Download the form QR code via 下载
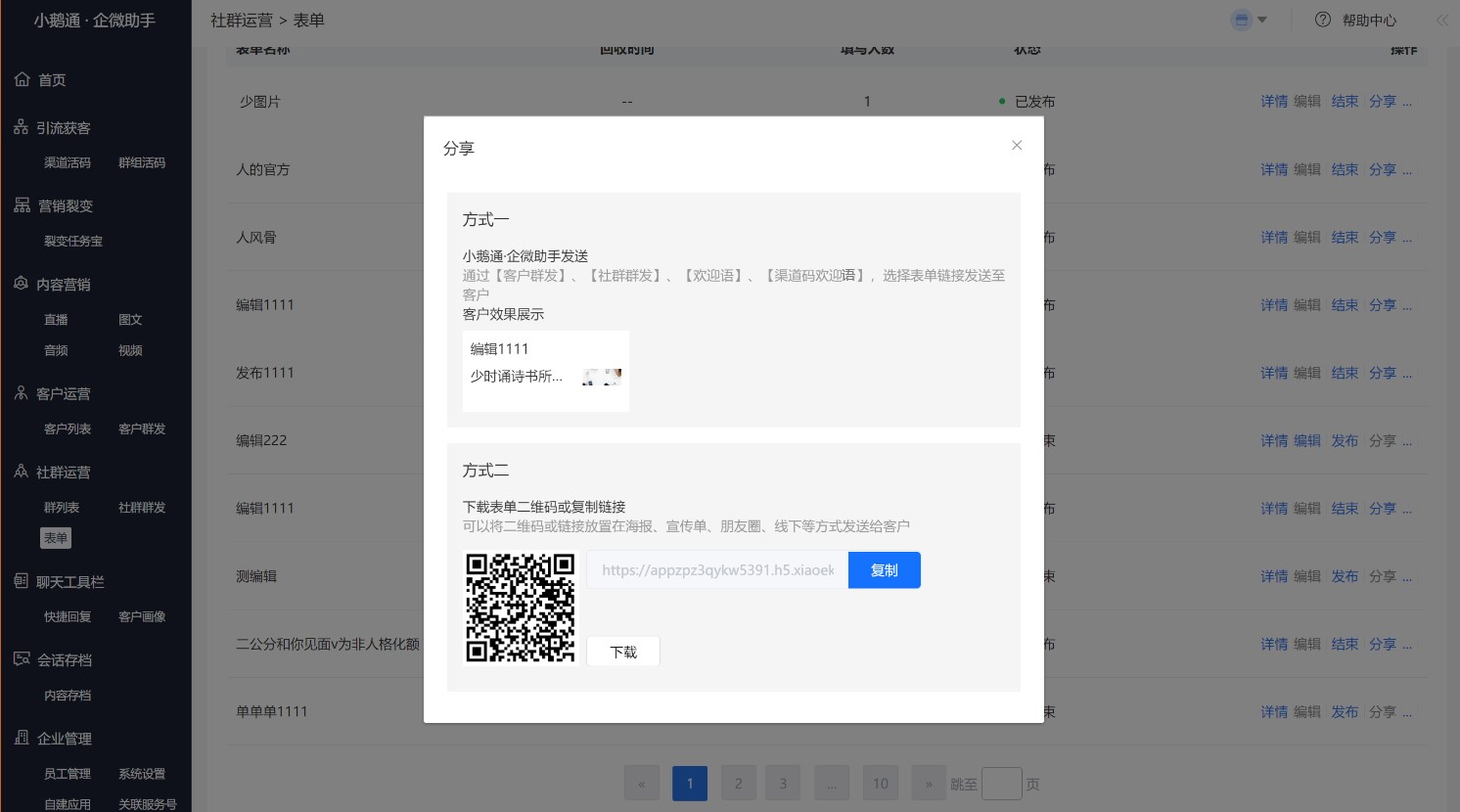This screenshot has height=812, width=1460. point(623,652)
